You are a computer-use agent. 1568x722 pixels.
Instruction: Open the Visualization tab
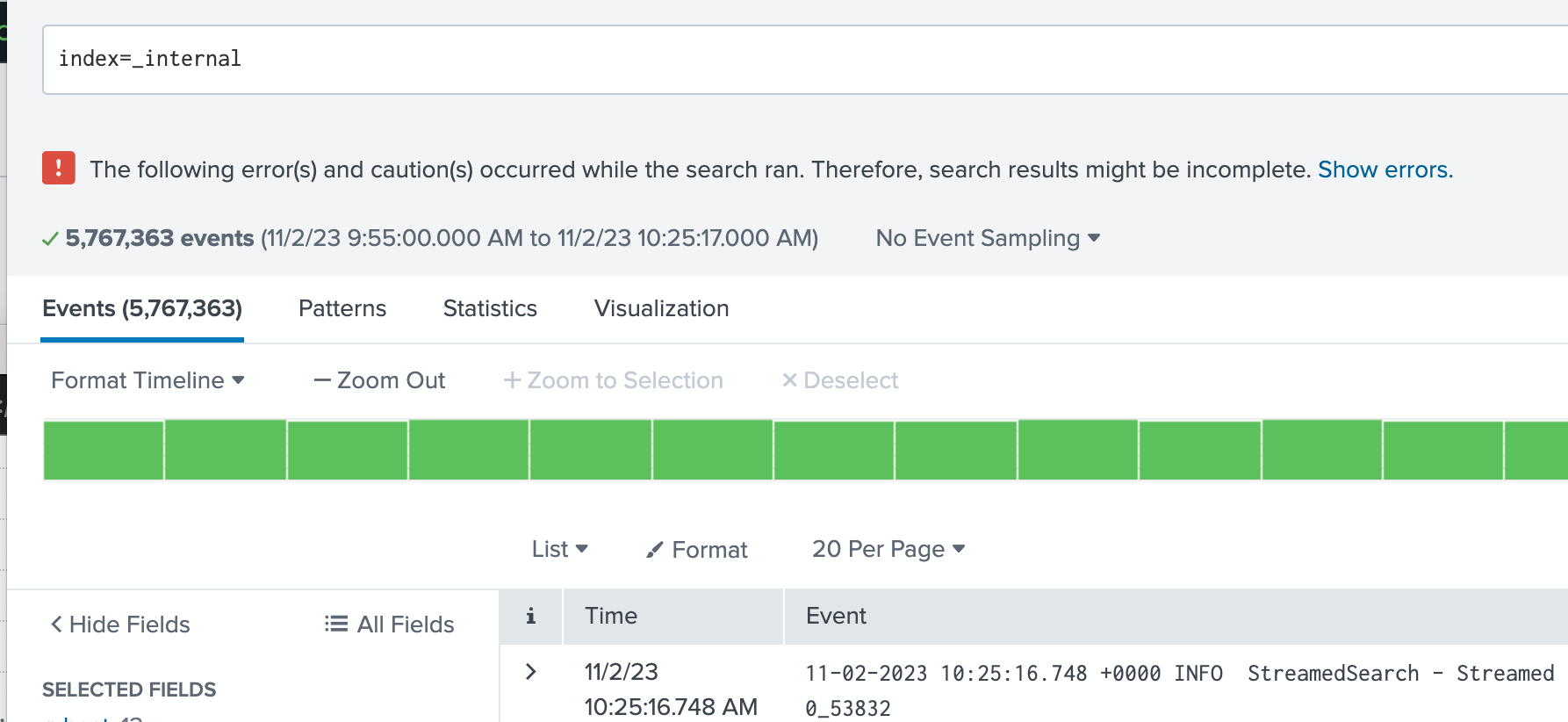click(x=661, y=308)
